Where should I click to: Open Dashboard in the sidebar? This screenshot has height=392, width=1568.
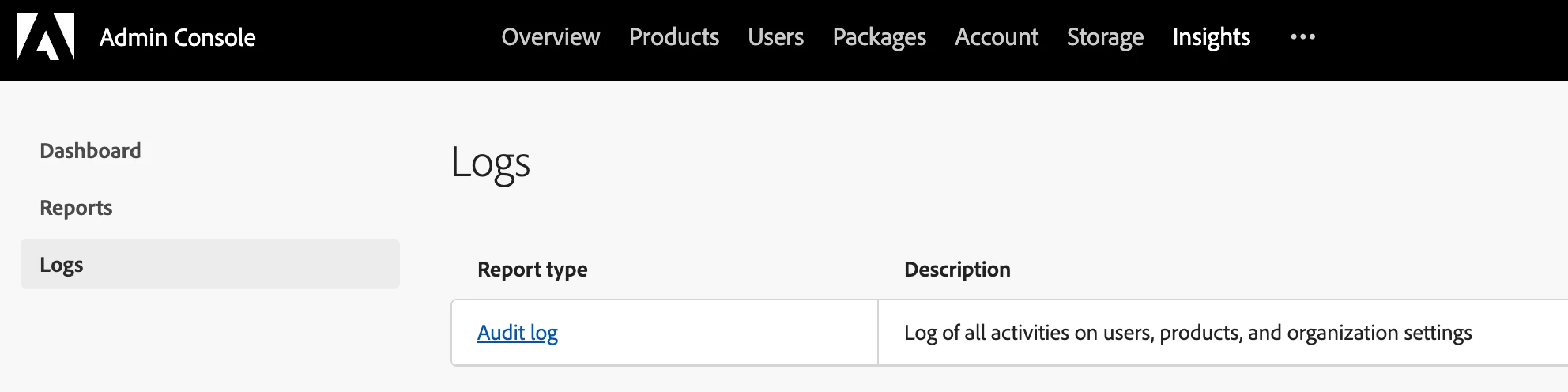click(90, 150)
